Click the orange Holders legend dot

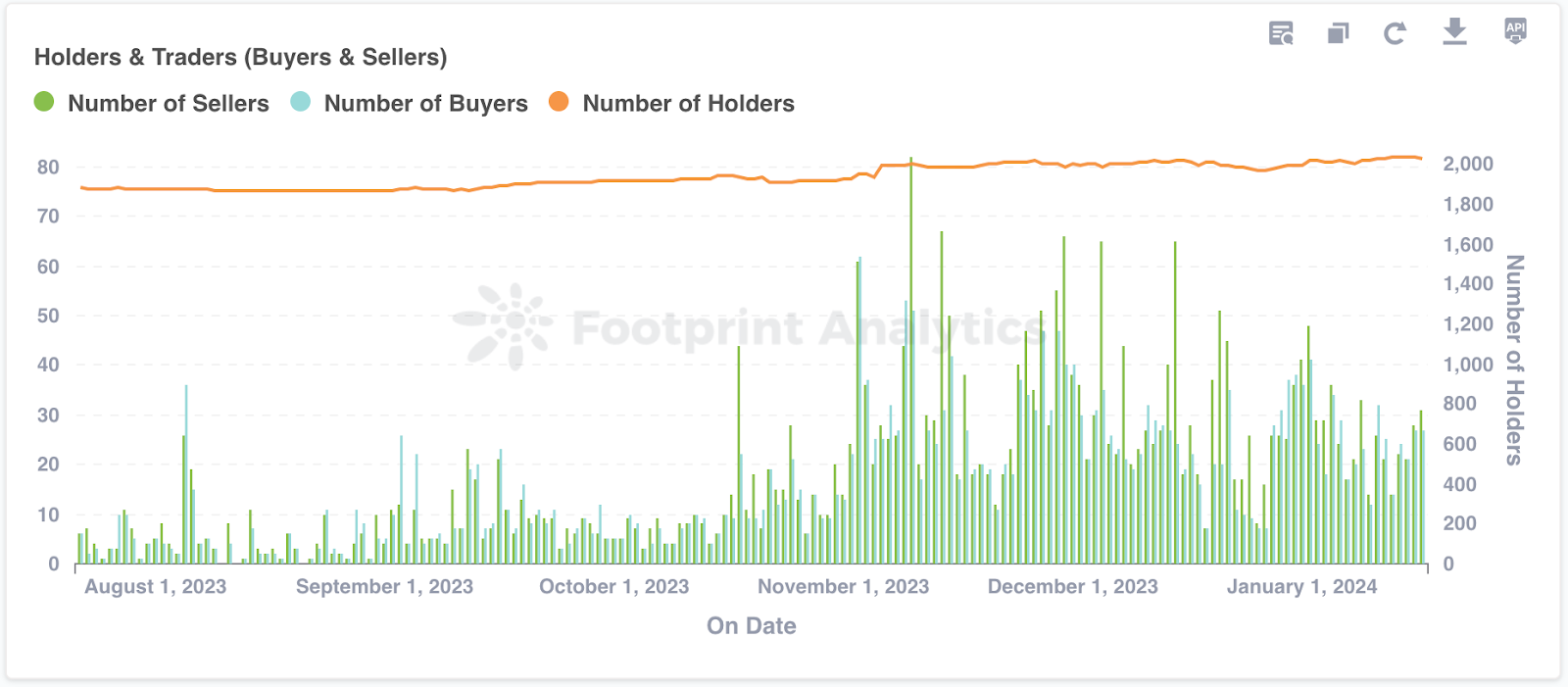(x=559, y=102)
